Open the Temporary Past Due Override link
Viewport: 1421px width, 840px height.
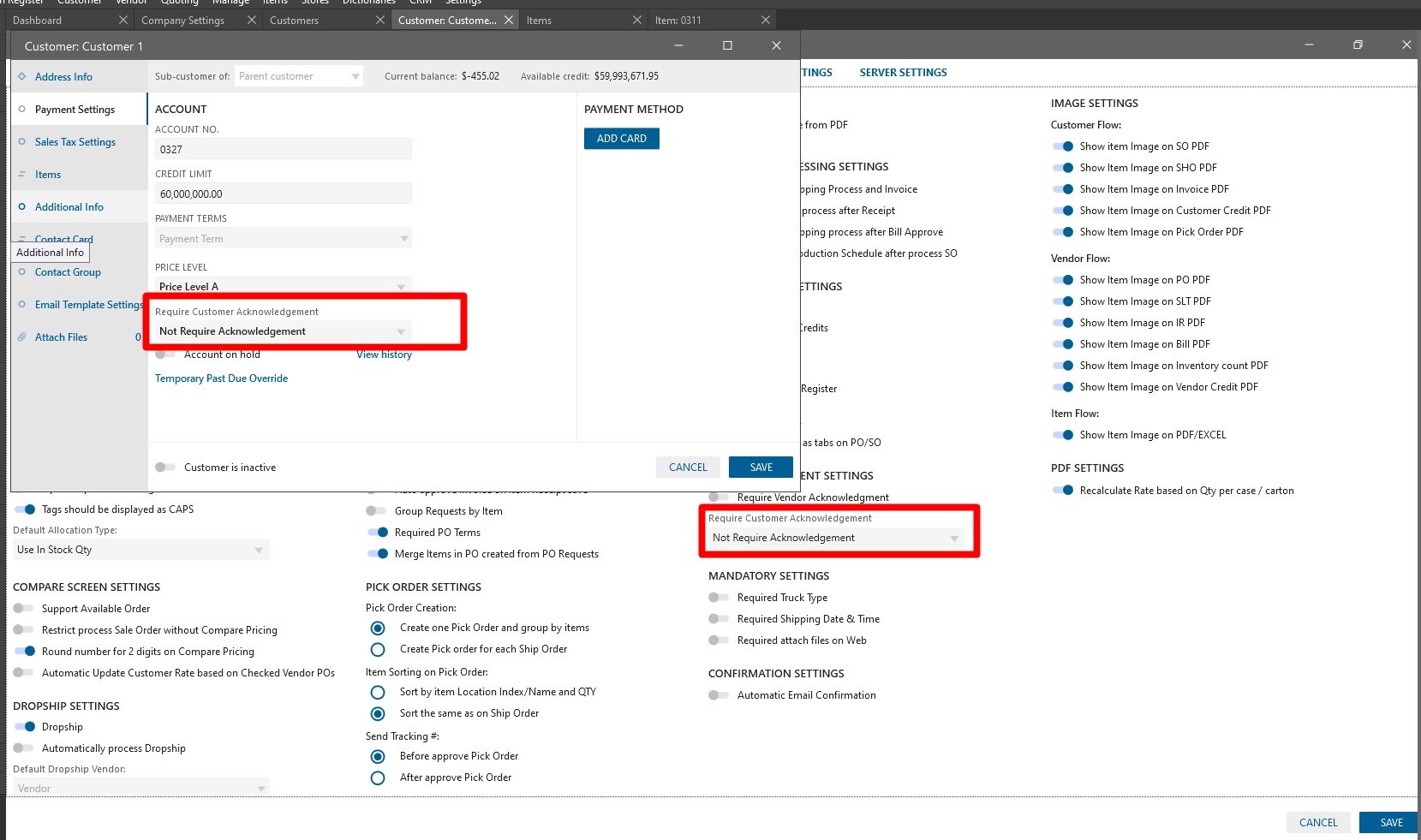221,378
